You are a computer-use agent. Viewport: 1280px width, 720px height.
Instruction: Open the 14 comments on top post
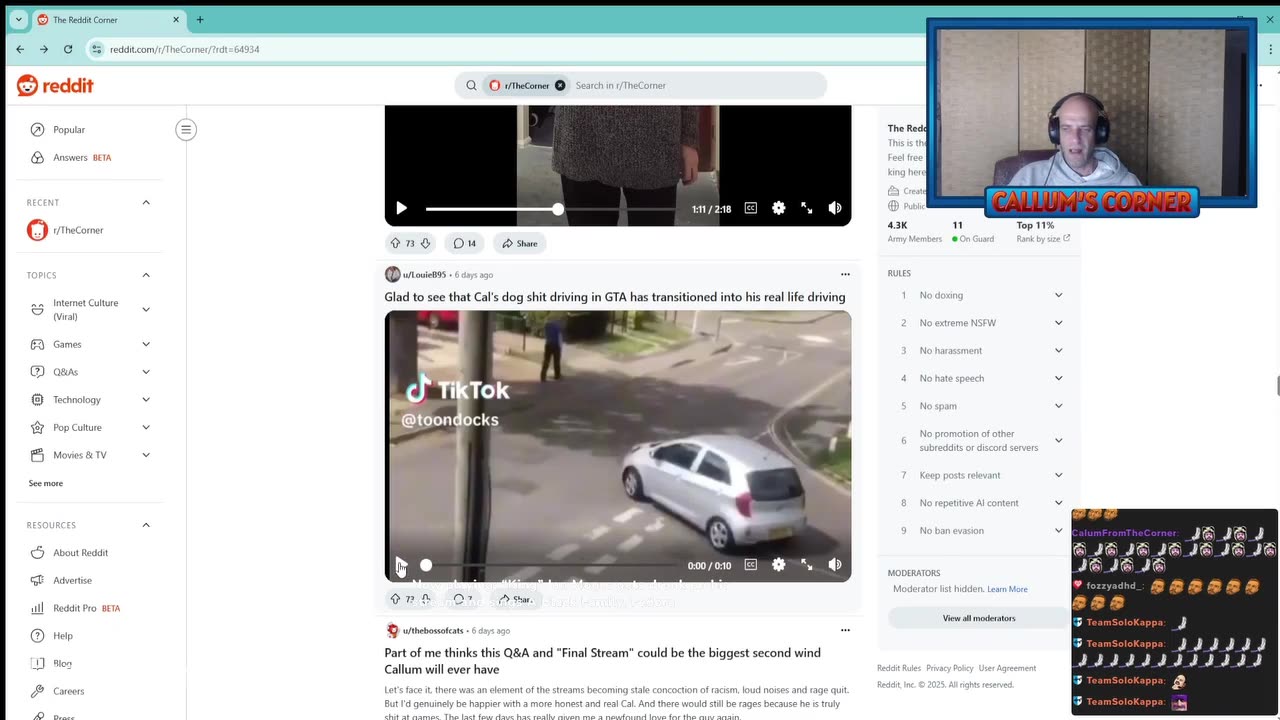[464, 243]
